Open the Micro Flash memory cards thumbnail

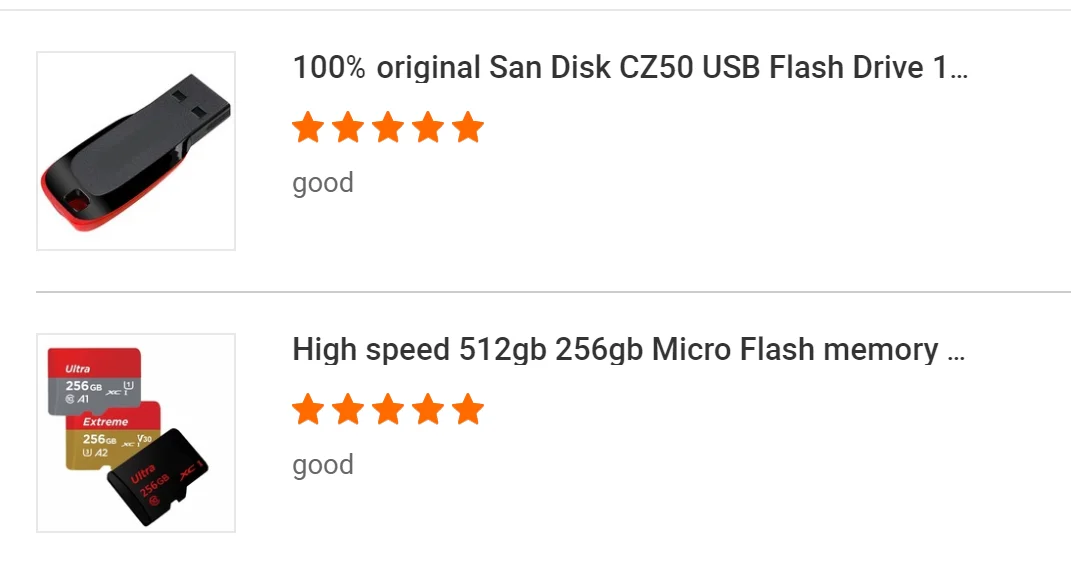click(136, 433)
